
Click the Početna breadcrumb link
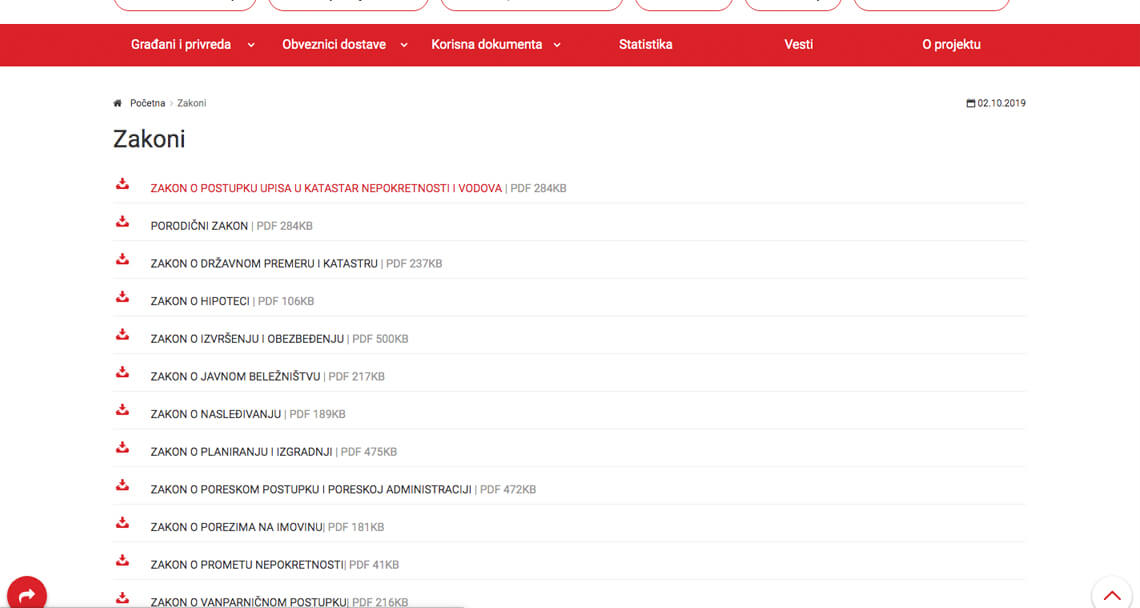pos(148,103)
